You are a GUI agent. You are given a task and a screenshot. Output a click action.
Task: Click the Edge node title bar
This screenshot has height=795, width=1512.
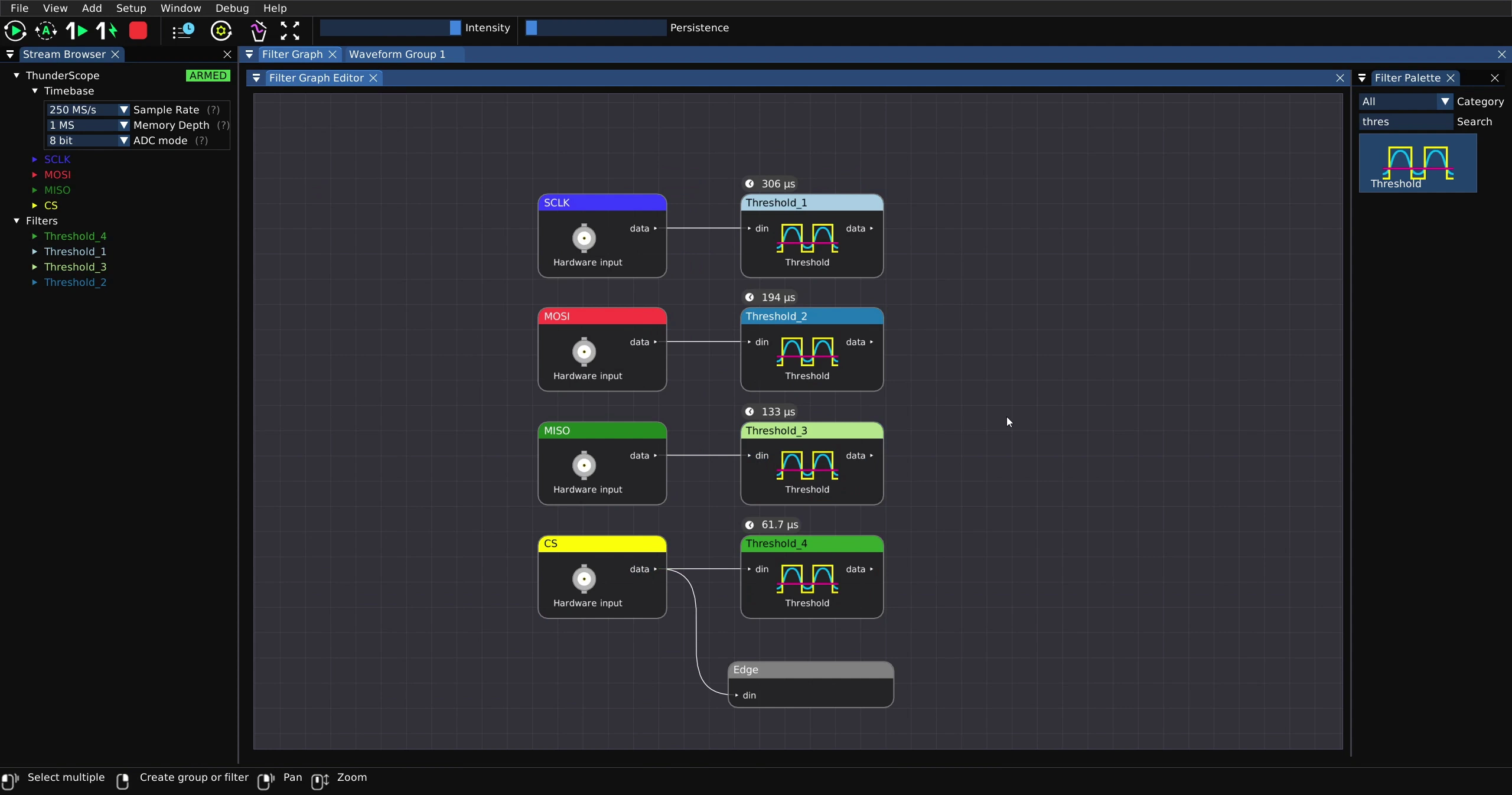pyautogui.click(x=811, y=670)
